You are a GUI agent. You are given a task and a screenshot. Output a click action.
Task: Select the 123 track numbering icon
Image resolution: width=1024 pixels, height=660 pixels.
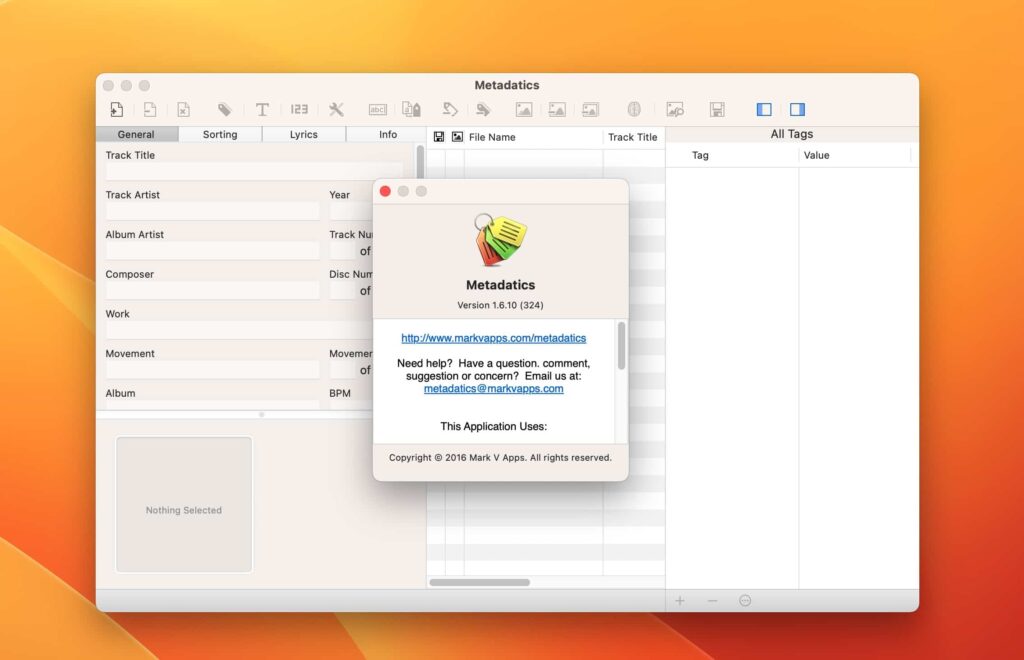299,109
